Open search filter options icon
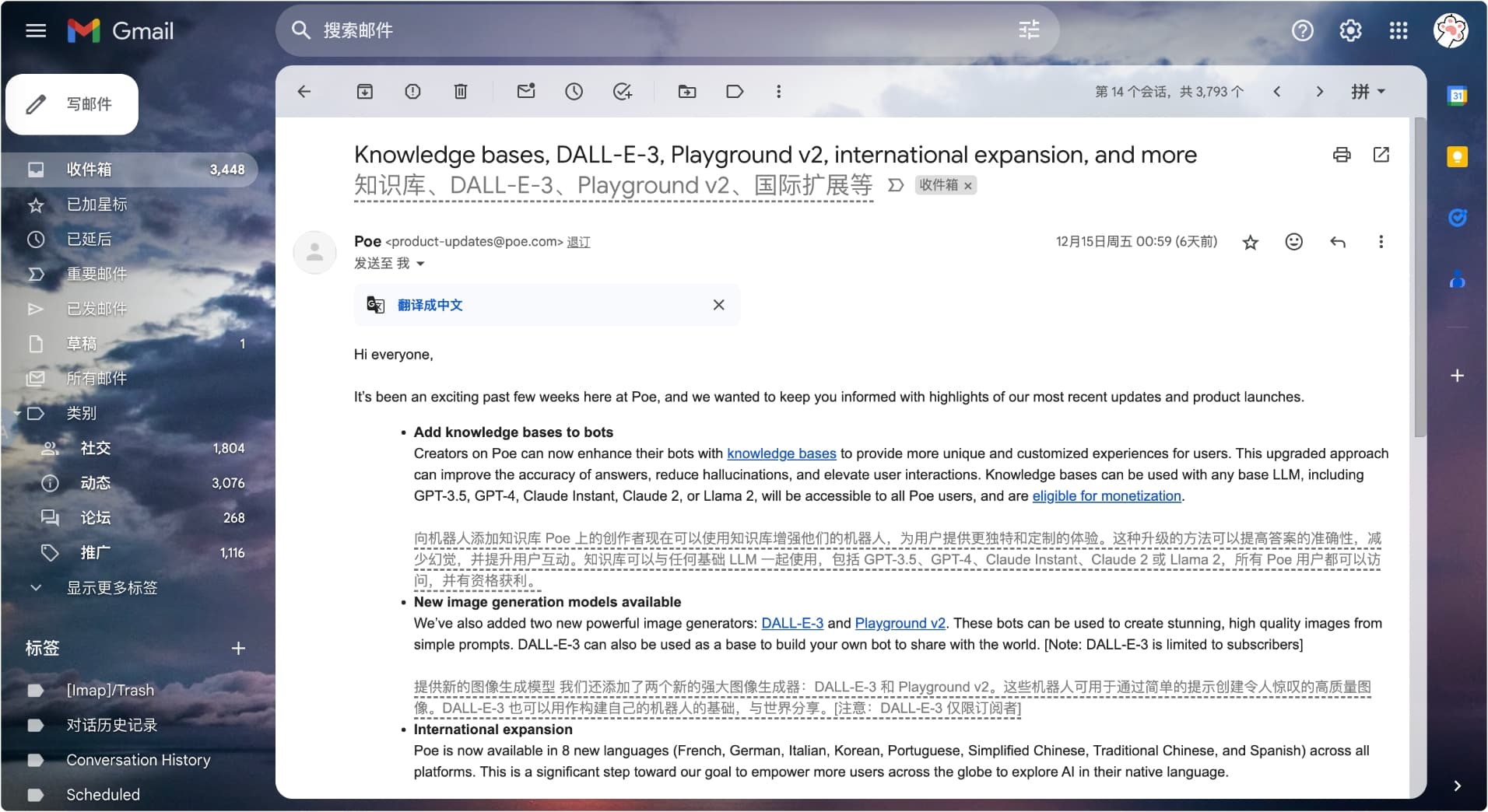This screenshot has height=812, width=1488. pyautogui.click(x=1029, y=30)
